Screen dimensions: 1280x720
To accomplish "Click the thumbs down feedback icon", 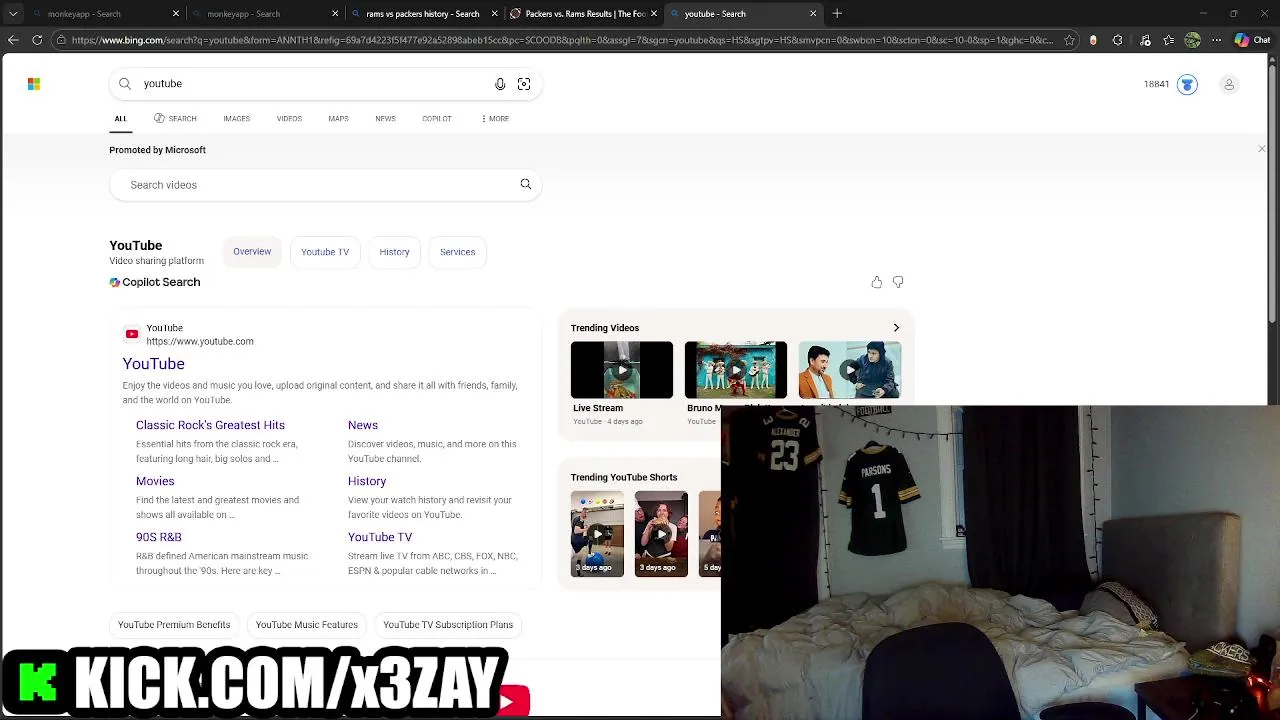I will pyautogui.click(x=898, y=282).
